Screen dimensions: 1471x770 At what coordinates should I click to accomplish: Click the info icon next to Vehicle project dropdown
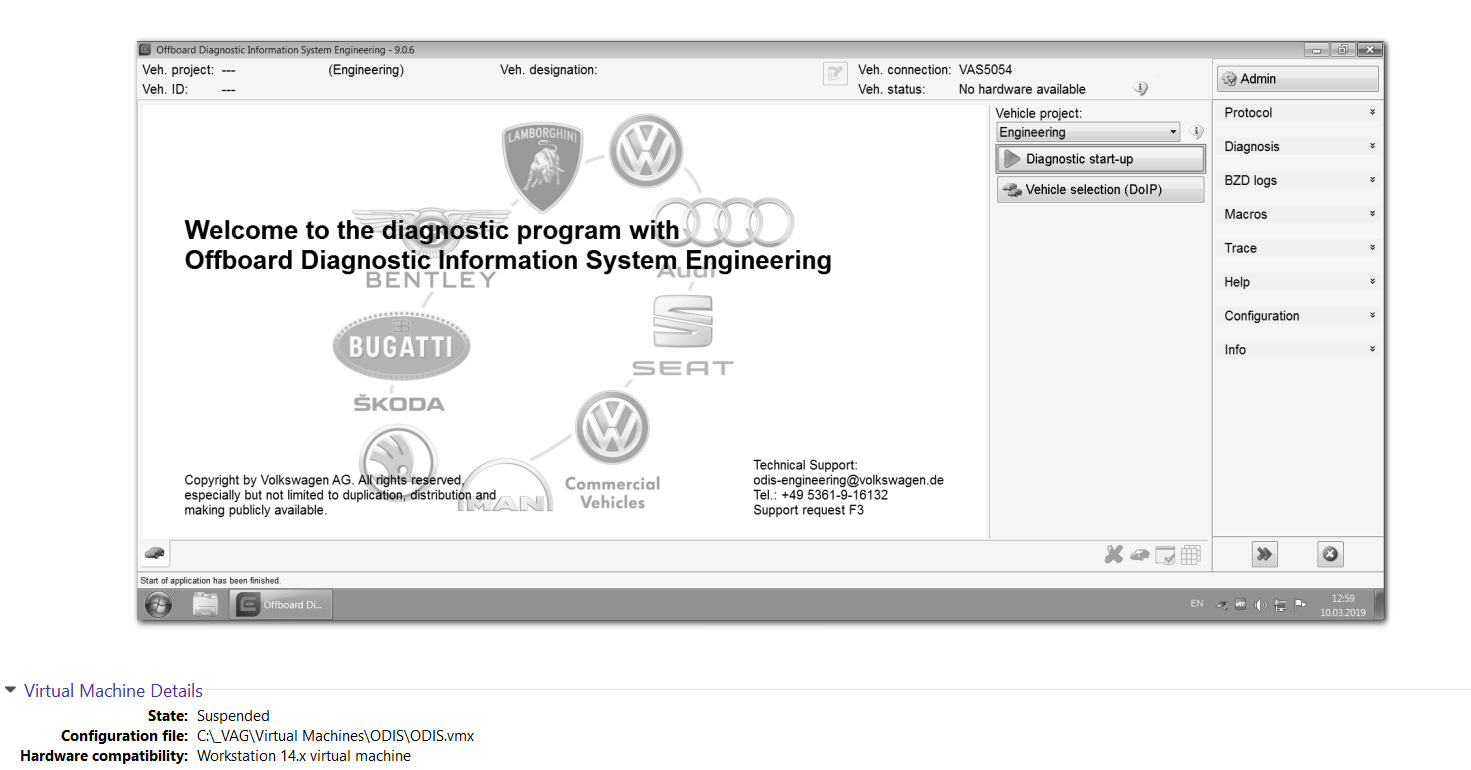click(x=1196, y=132)
